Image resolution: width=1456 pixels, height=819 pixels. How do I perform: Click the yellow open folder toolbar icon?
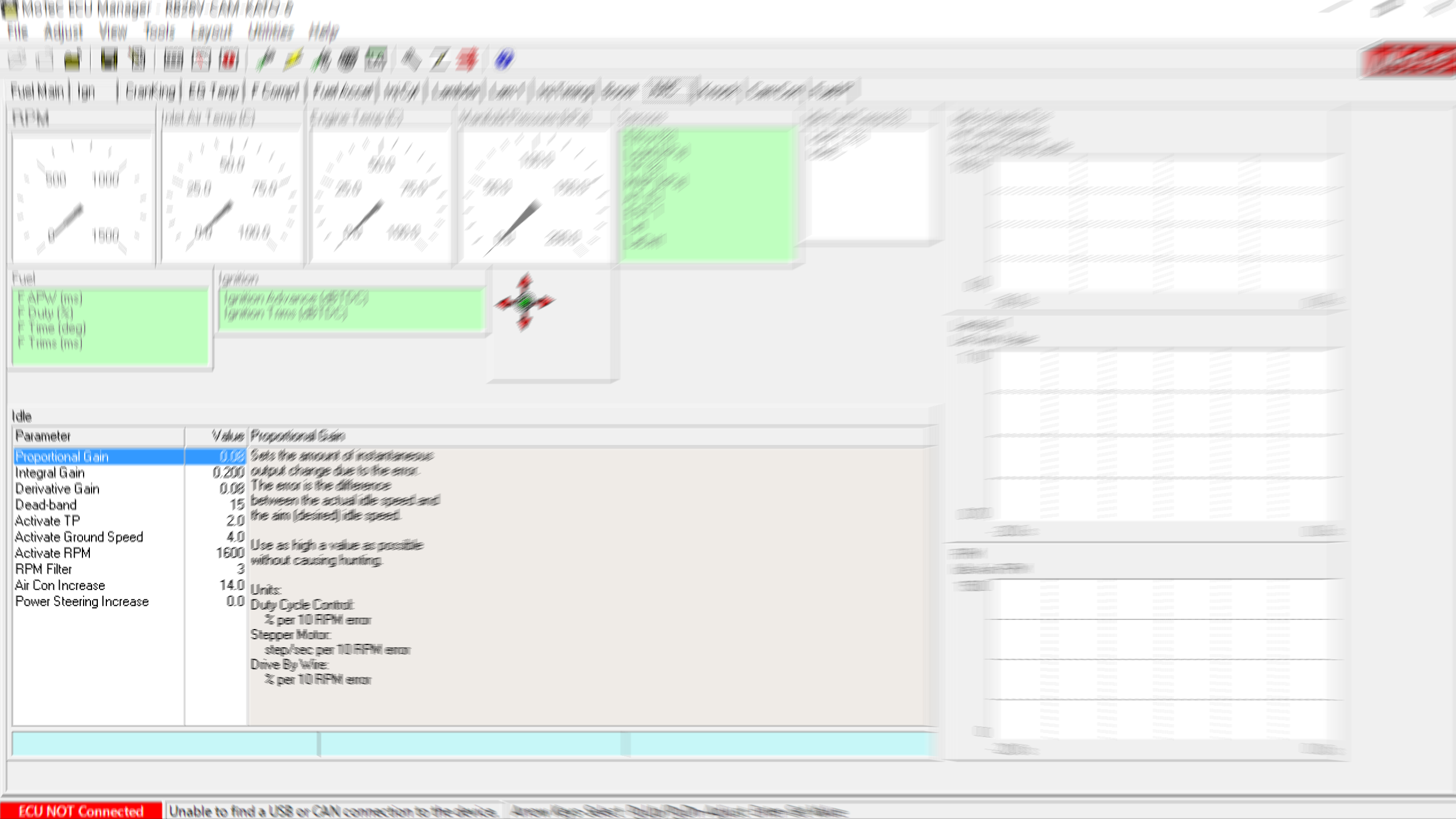tap(73, 59)
